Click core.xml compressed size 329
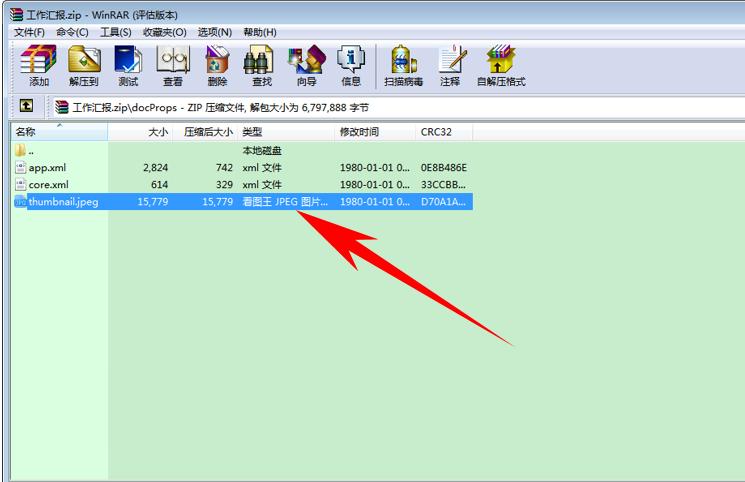 [224, 185]
